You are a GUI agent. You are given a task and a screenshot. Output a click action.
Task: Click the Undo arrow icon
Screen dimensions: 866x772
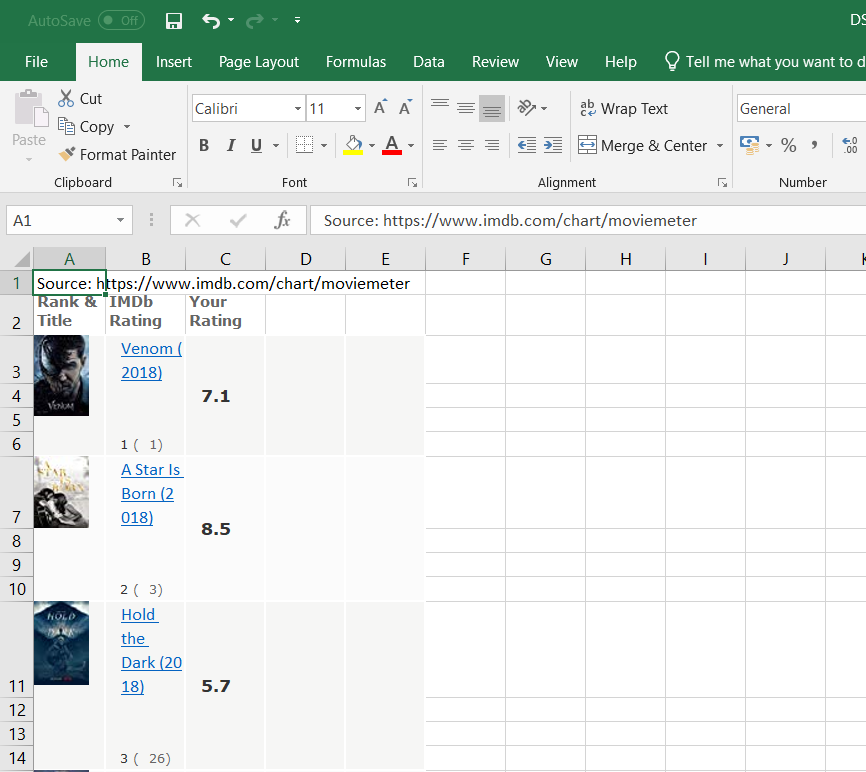coord(210,20)
